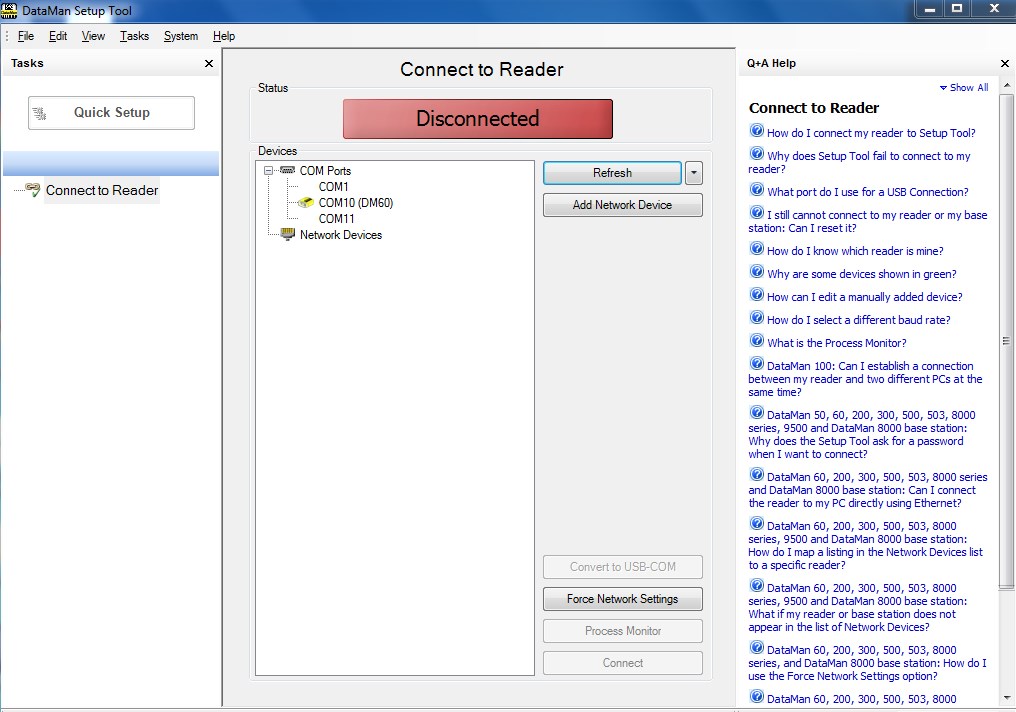Screen dimensions: 1016x712
Task: Open the View menu
Action: [93, 36]
